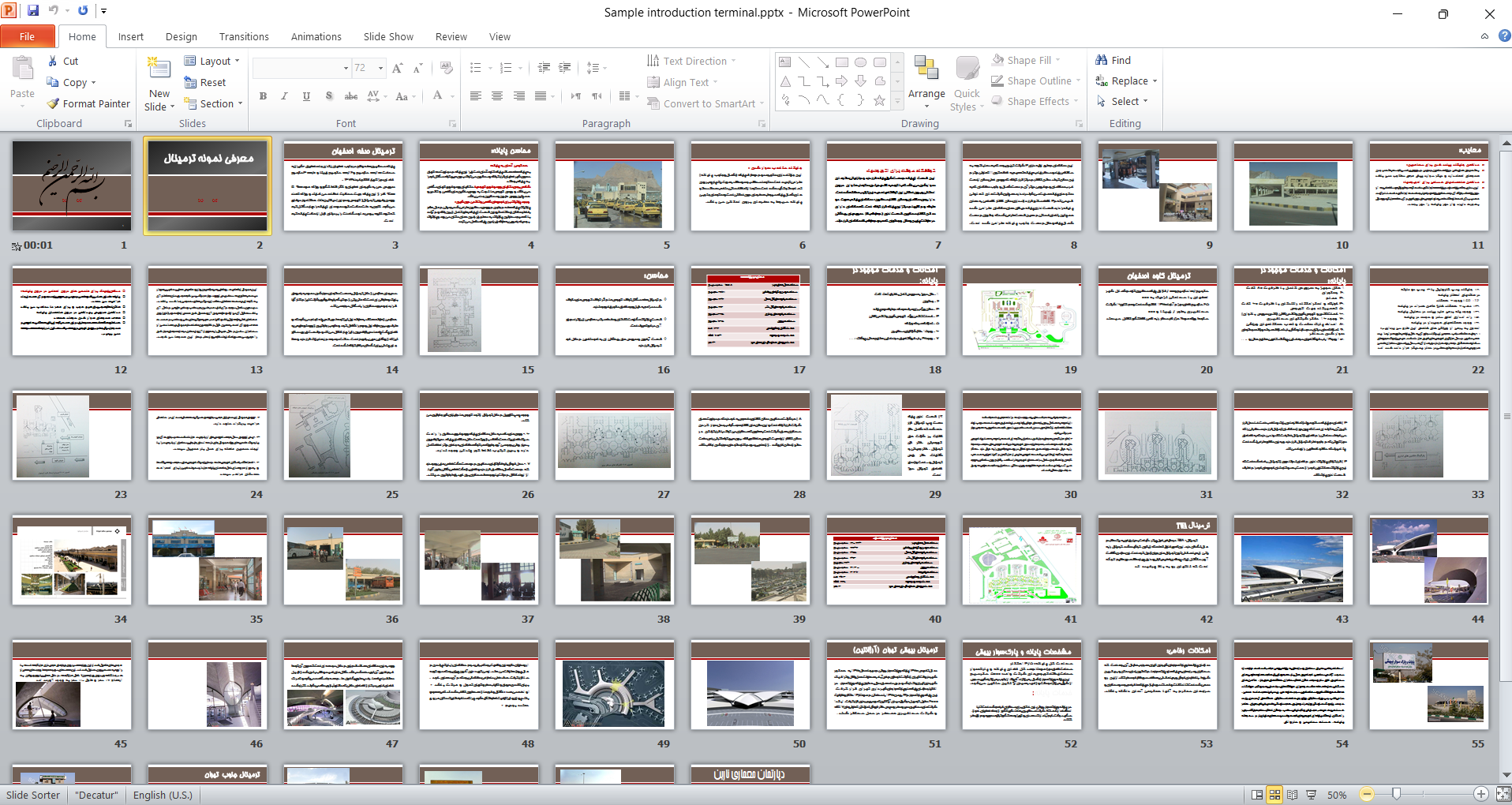Click the Decrease List Level icon

(x=544, y=68)
